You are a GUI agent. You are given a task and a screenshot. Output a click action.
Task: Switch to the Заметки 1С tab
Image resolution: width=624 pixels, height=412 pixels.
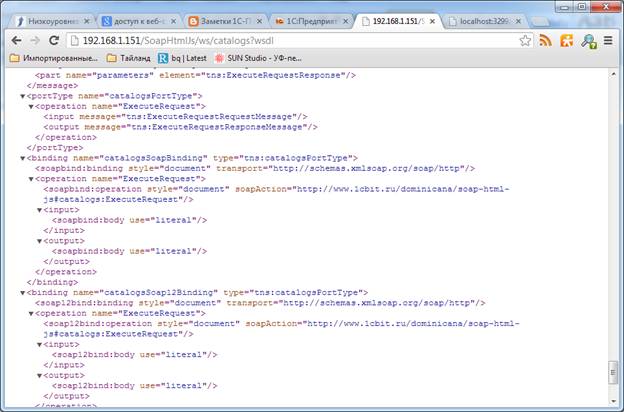tap(225, 20)
